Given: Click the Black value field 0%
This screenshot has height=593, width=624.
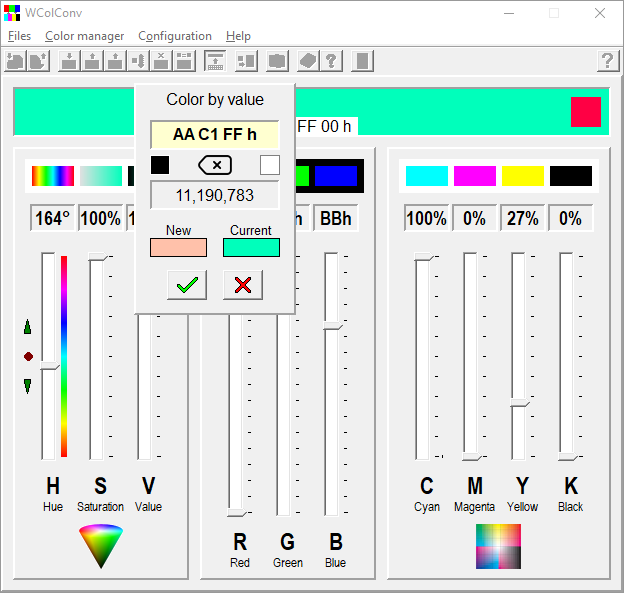Looking at the screenshot, I should tap(571, 218).
